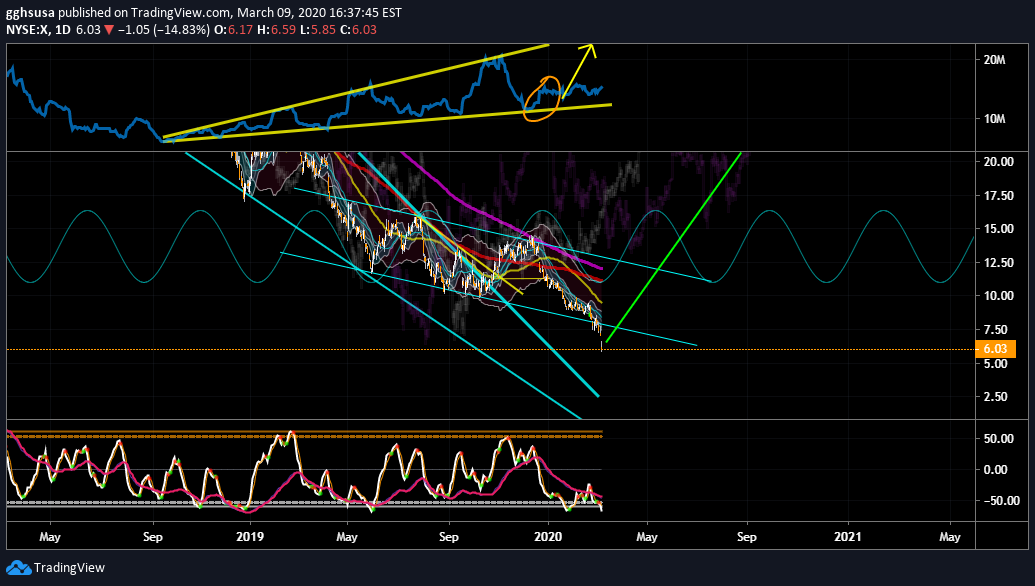Click the 2021 label on time axis
Screen dimensions: 1035x586
[848, 537]
